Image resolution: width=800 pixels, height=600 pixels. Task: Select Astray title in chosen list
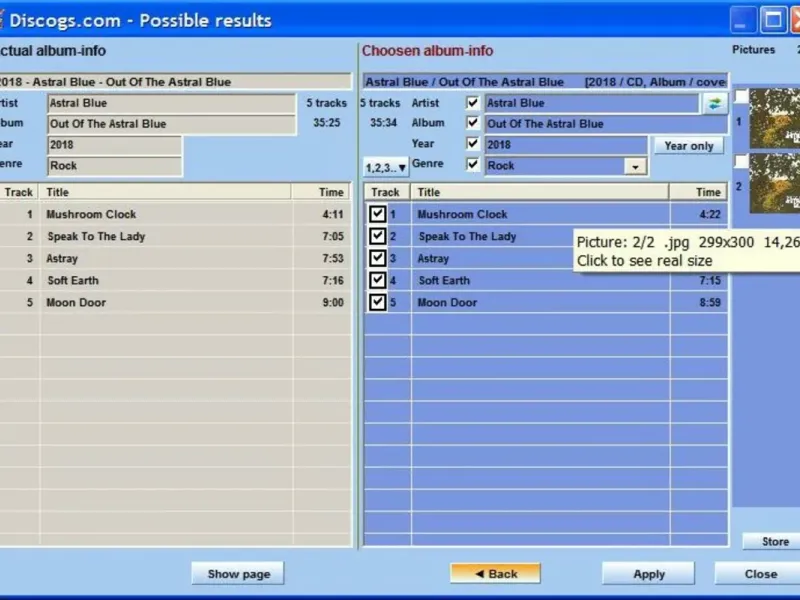tap(433, 259)
